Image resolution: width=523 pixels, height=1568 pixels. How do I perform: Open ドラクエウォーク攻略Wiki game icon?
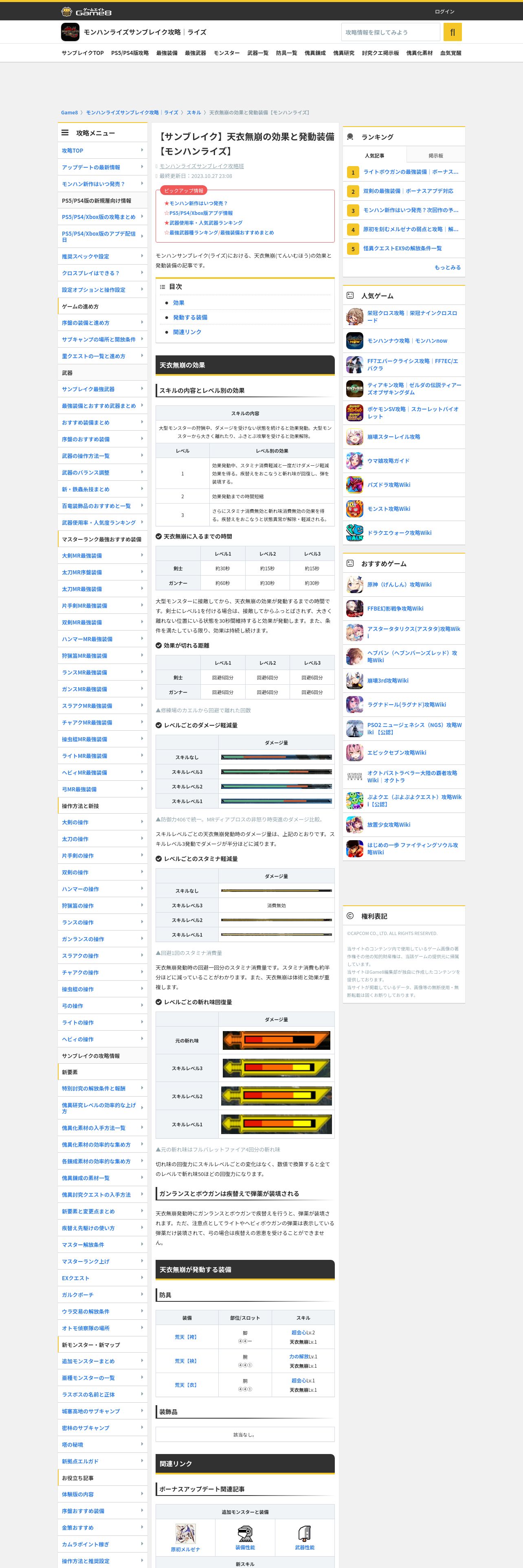354,532
